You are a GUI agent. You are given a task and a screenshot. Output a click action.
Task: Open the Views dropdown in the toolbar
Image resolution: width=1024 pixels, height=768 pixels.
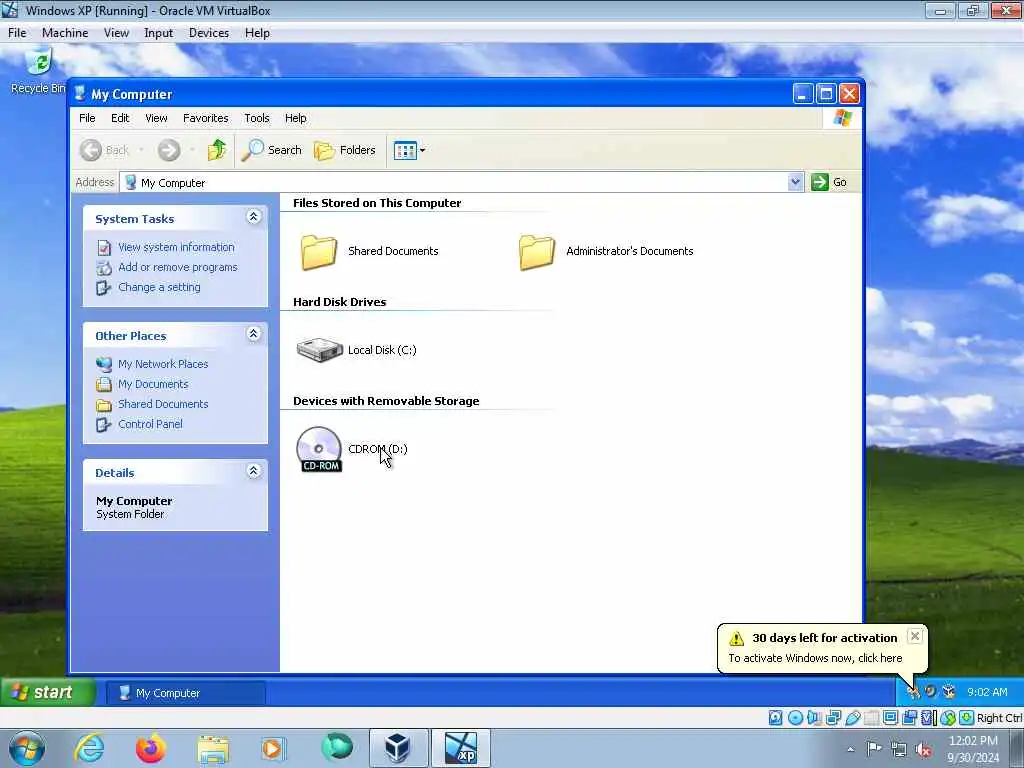tap(409, 150)
